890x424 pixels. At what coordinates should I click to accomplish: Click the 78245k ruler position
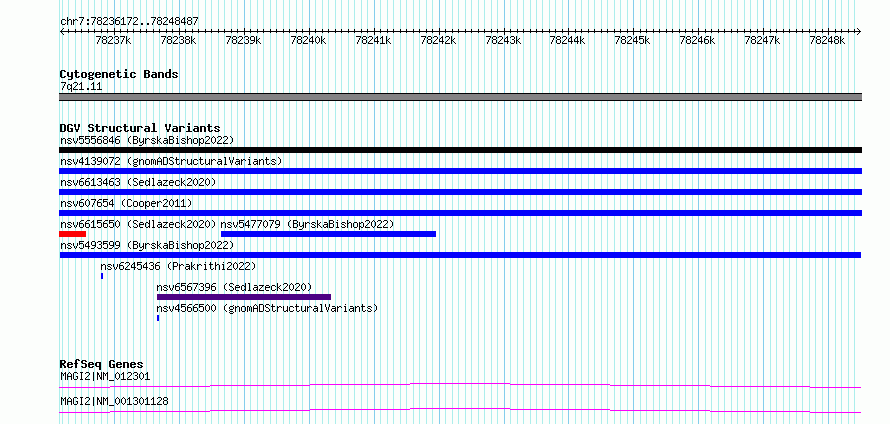[633, 40]
